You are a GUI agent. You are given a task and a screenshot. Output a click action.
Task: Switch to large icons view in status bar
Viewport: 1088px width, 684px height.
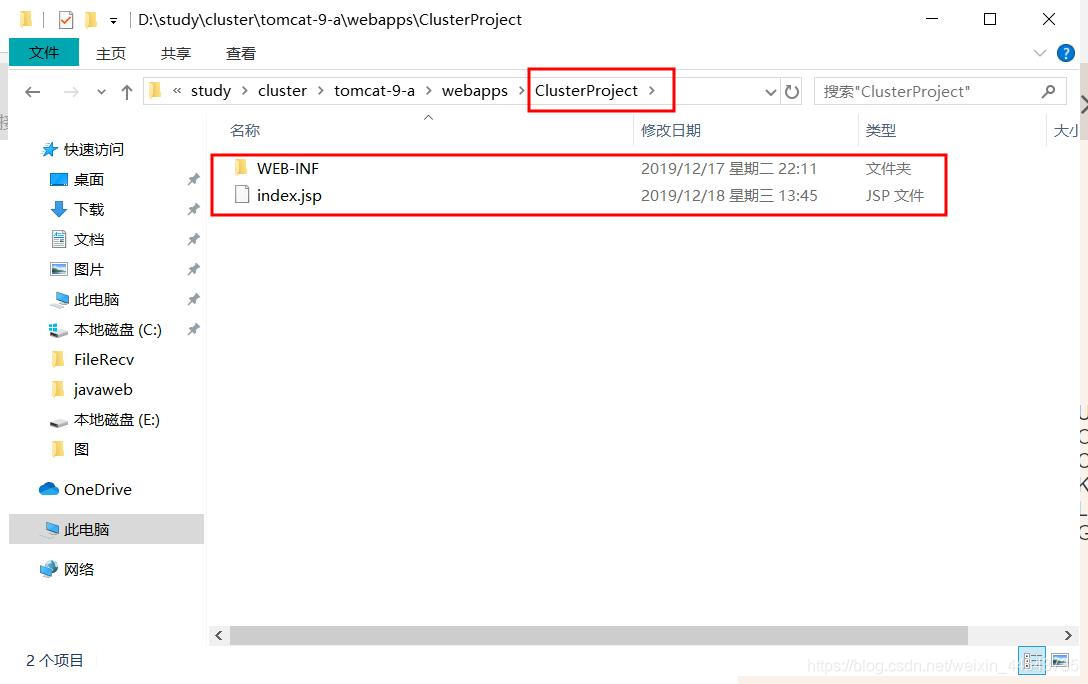click(1060, 659)
